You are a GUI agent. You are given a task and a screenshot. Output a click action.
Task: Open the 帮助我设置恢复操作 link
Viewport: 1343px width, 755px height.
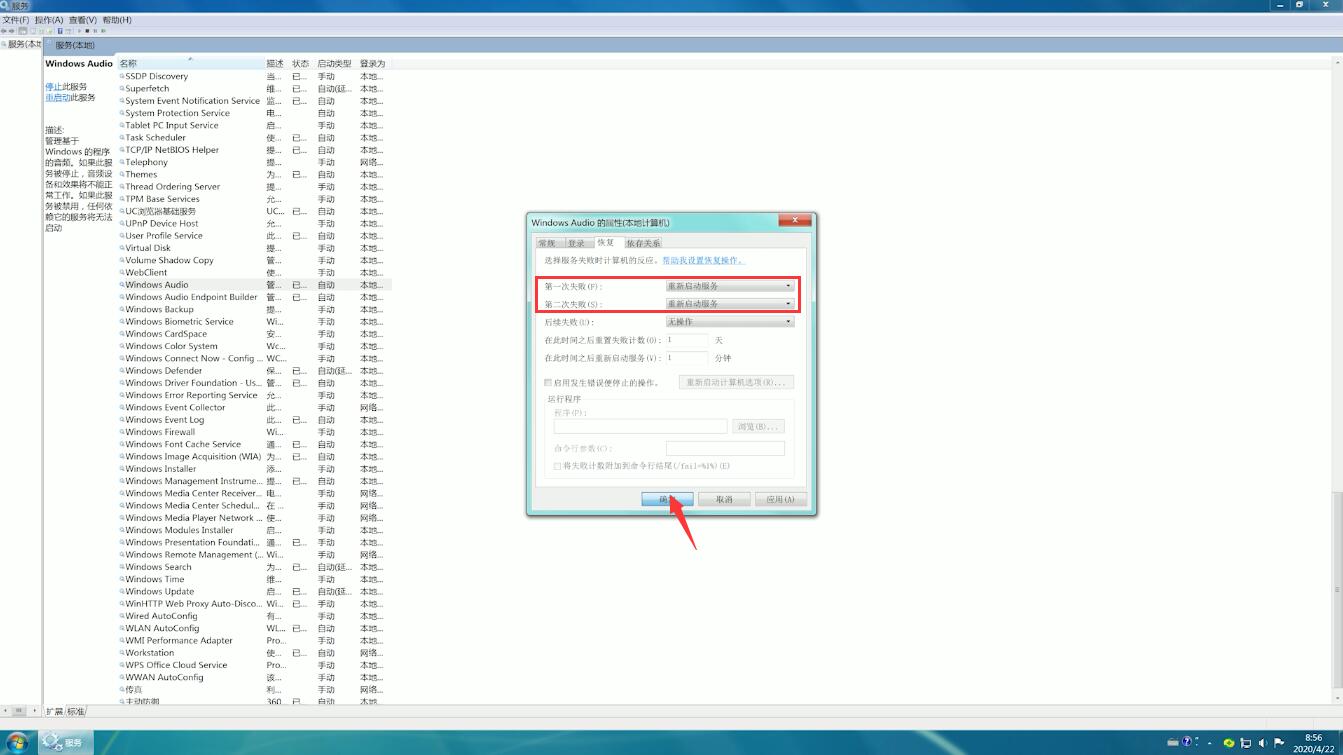coord(704,260)
